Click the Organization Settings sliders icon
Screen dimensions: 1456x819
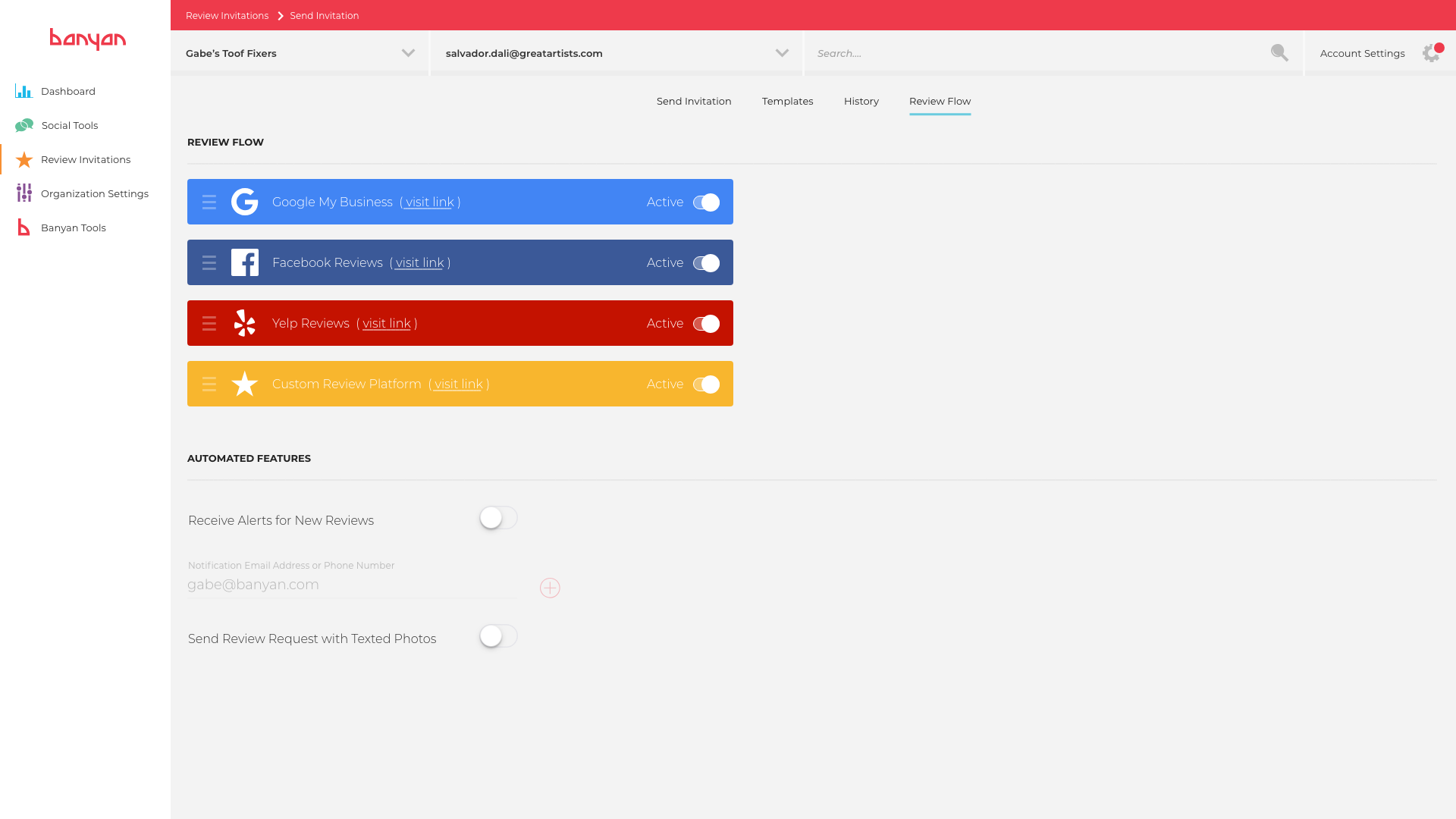tap(24, 193)
